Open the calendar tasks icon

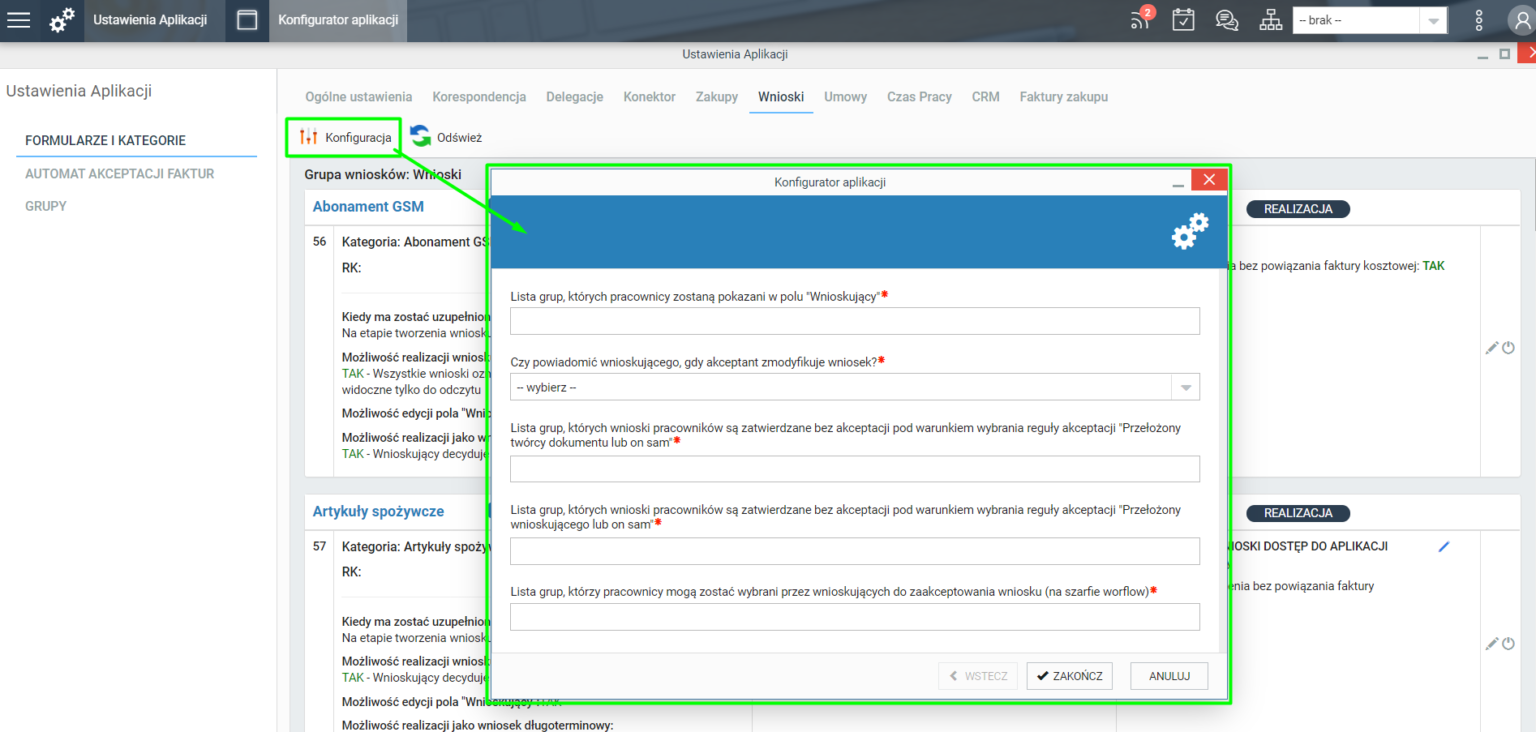[1183, 20]
